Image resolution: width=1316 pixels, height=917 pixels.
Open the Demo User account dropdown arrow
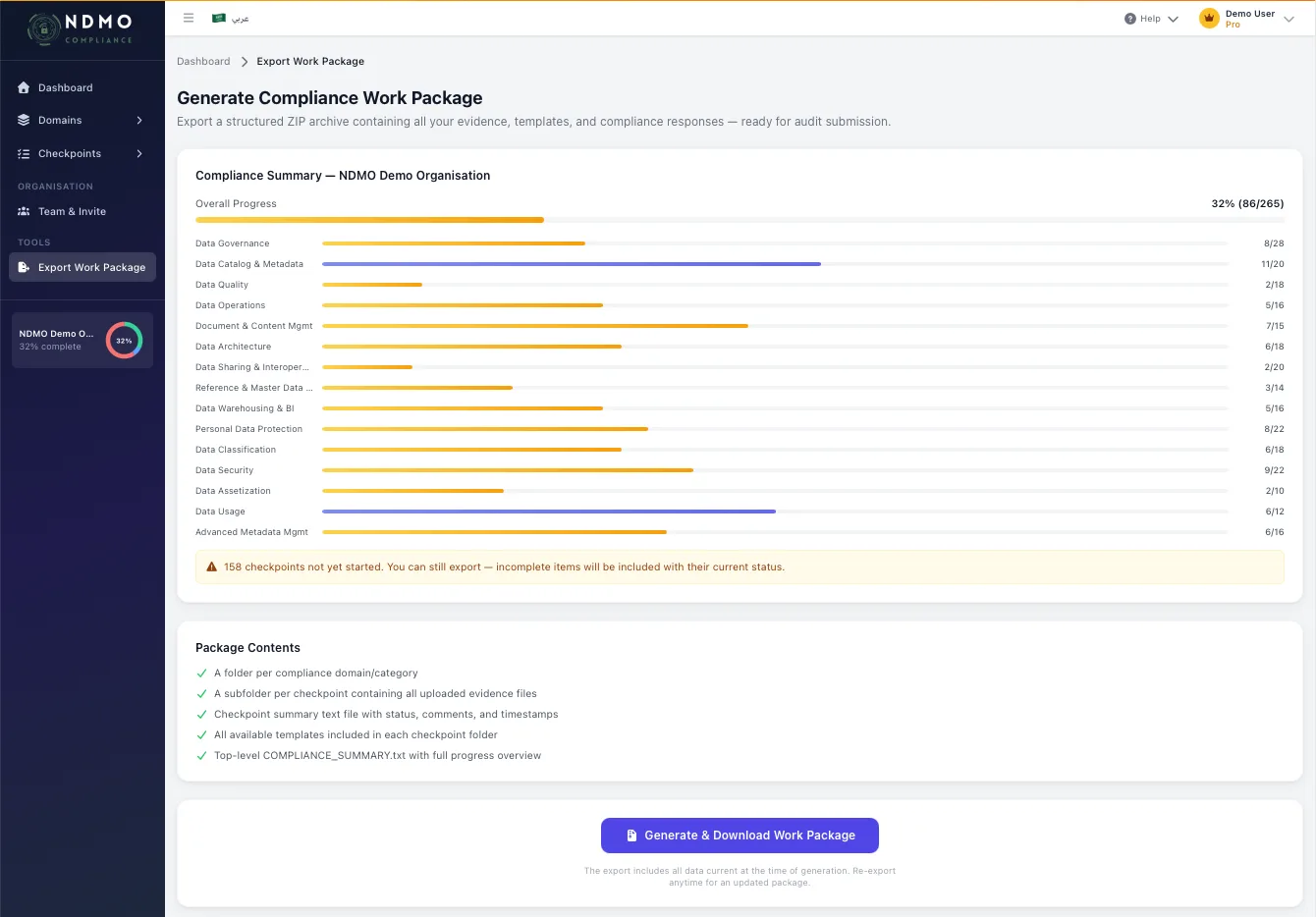click(1289, 19)
